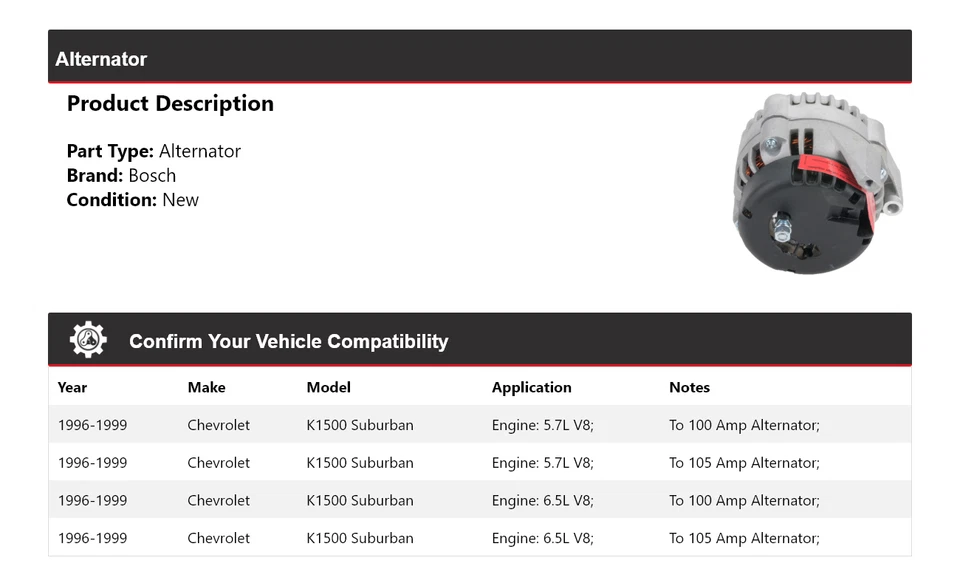
Task: Select the Make column header
Action: point(206,387)
